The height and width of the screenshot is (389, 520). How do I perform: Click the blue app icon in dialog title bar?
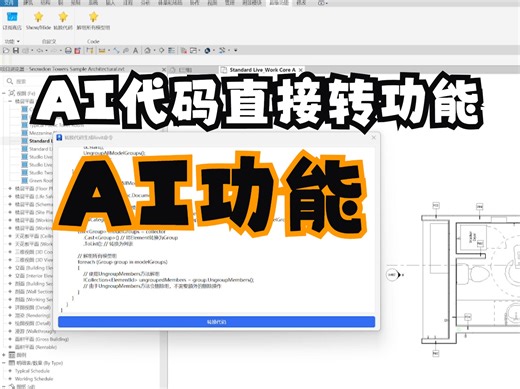click(59, 137)
